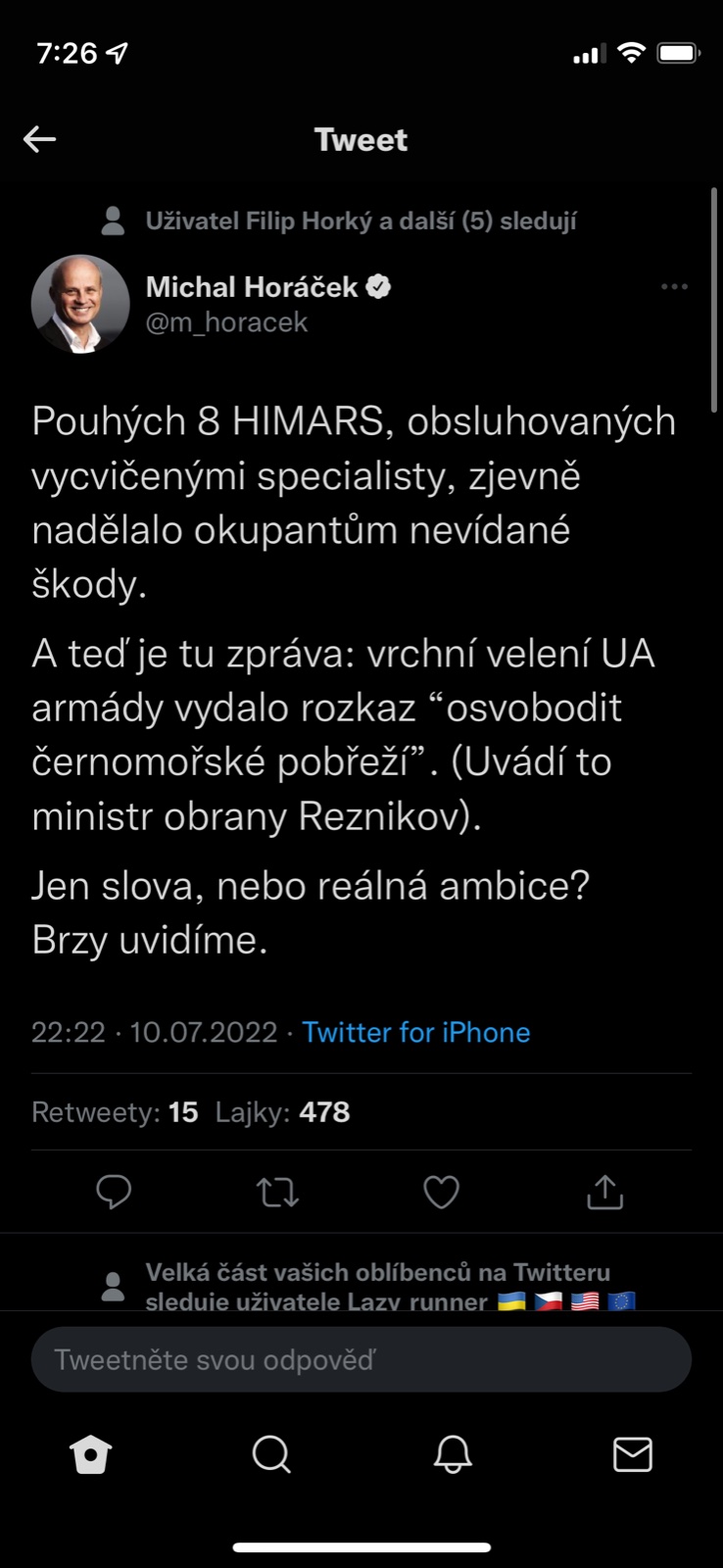Viewport: 723px width, 1568px height.
Task: Tap the verified badge icon
Action: click(x=379, y=287)
